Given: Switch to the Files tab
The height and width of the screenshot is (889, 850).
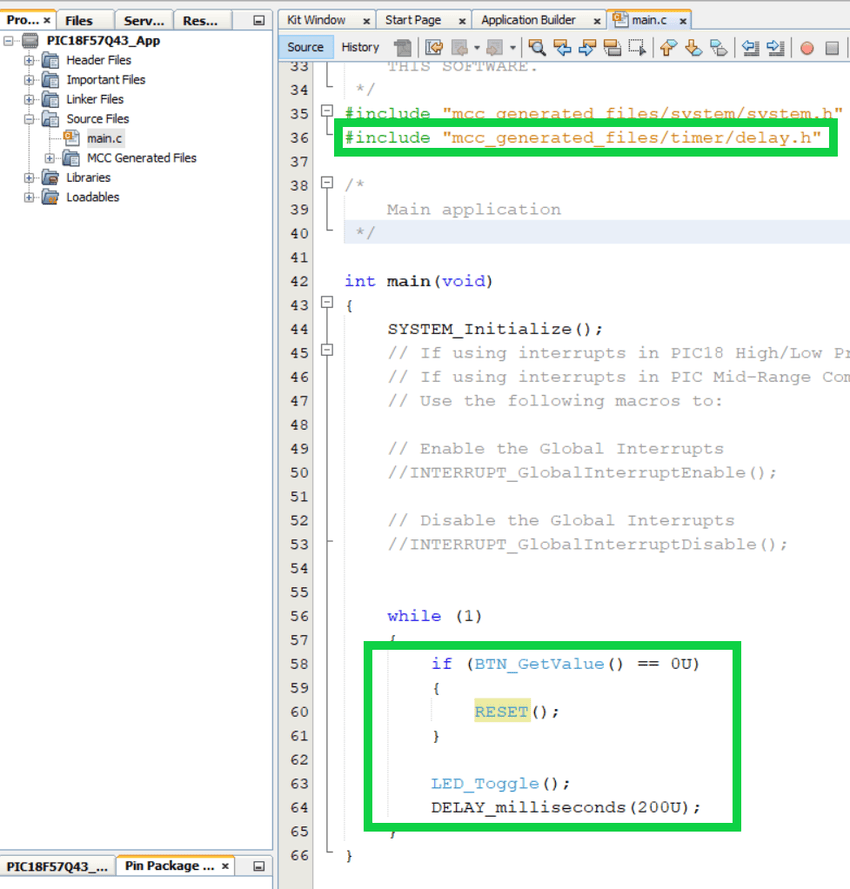Looking at the screenshot, I should click(79, 20).
